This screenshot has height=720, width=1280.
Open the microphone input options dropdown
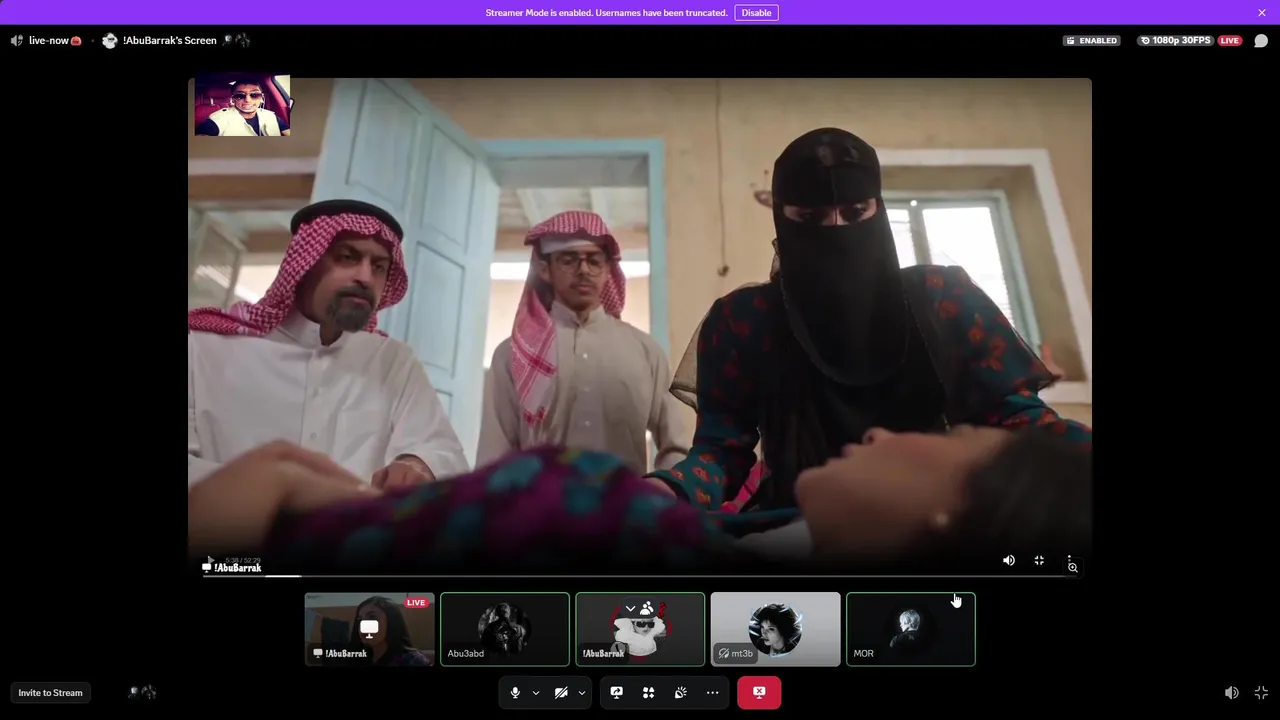(x=536, y=693)
